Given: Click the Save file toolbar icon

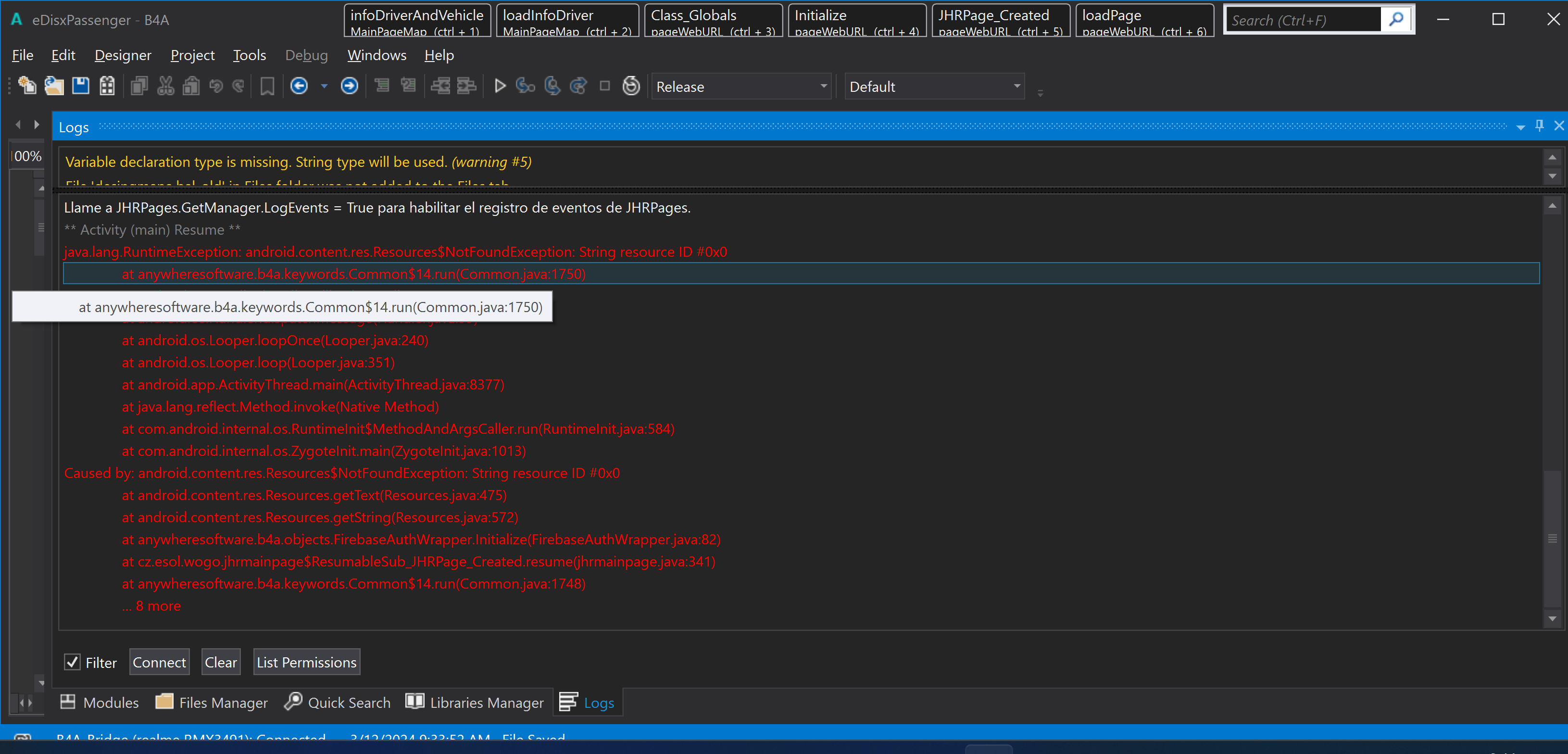Looking at the screenshot, I should coord(80,86).
